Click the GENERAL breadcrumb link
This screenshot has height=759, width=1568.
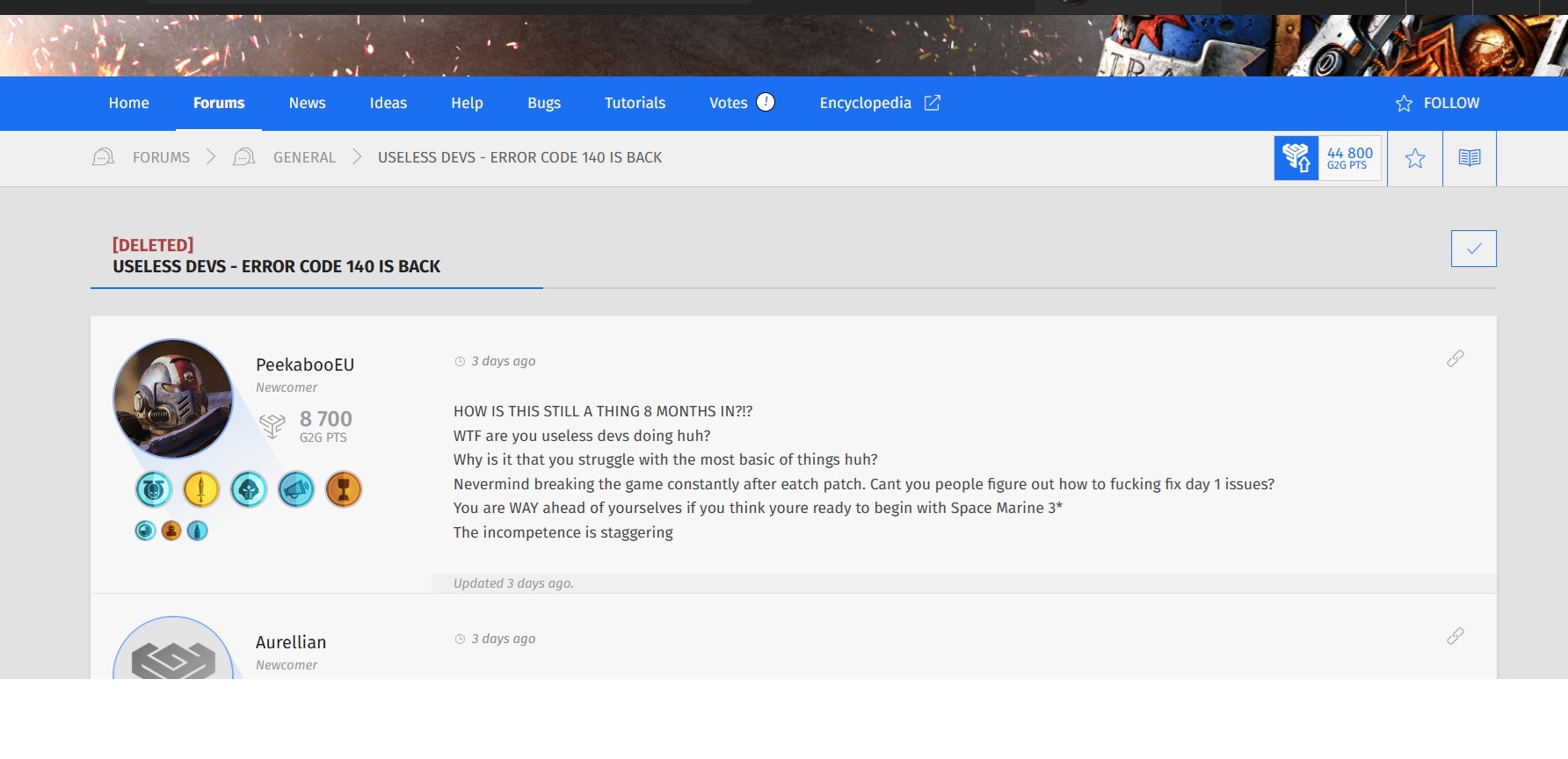(304, 157)
